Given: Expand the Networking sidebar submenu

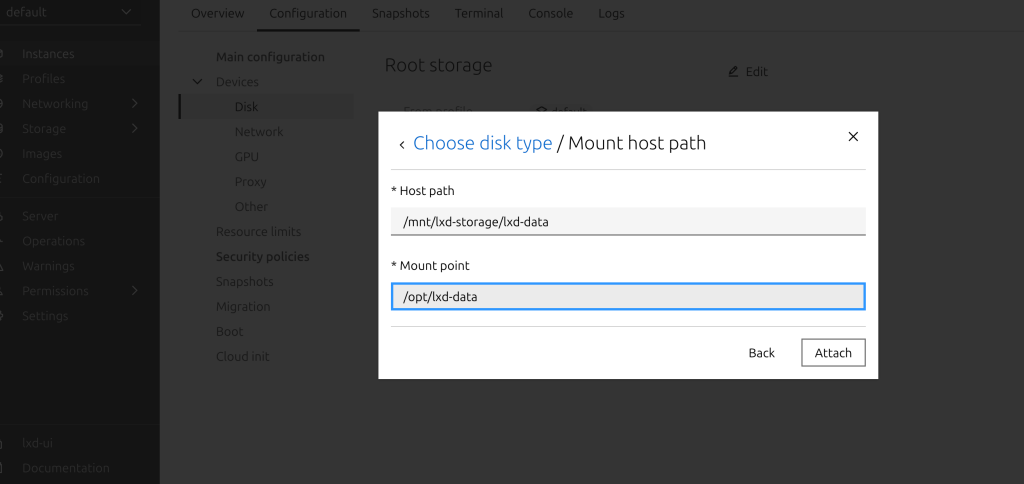Looking at the screenshot, I should [x=134, y=104].
